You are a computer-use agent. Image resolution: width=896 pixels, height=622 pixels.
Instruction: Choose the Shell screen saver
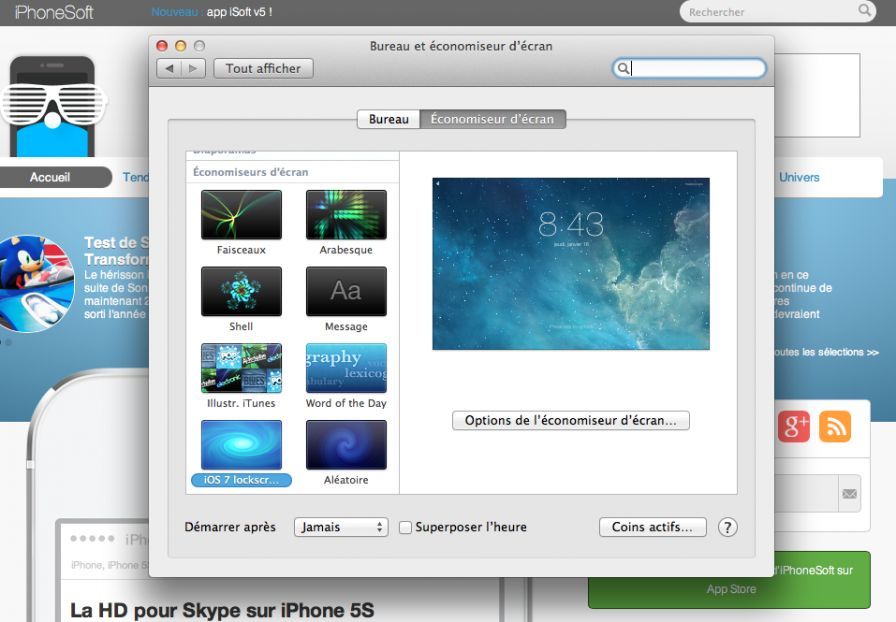click(241, 291)
